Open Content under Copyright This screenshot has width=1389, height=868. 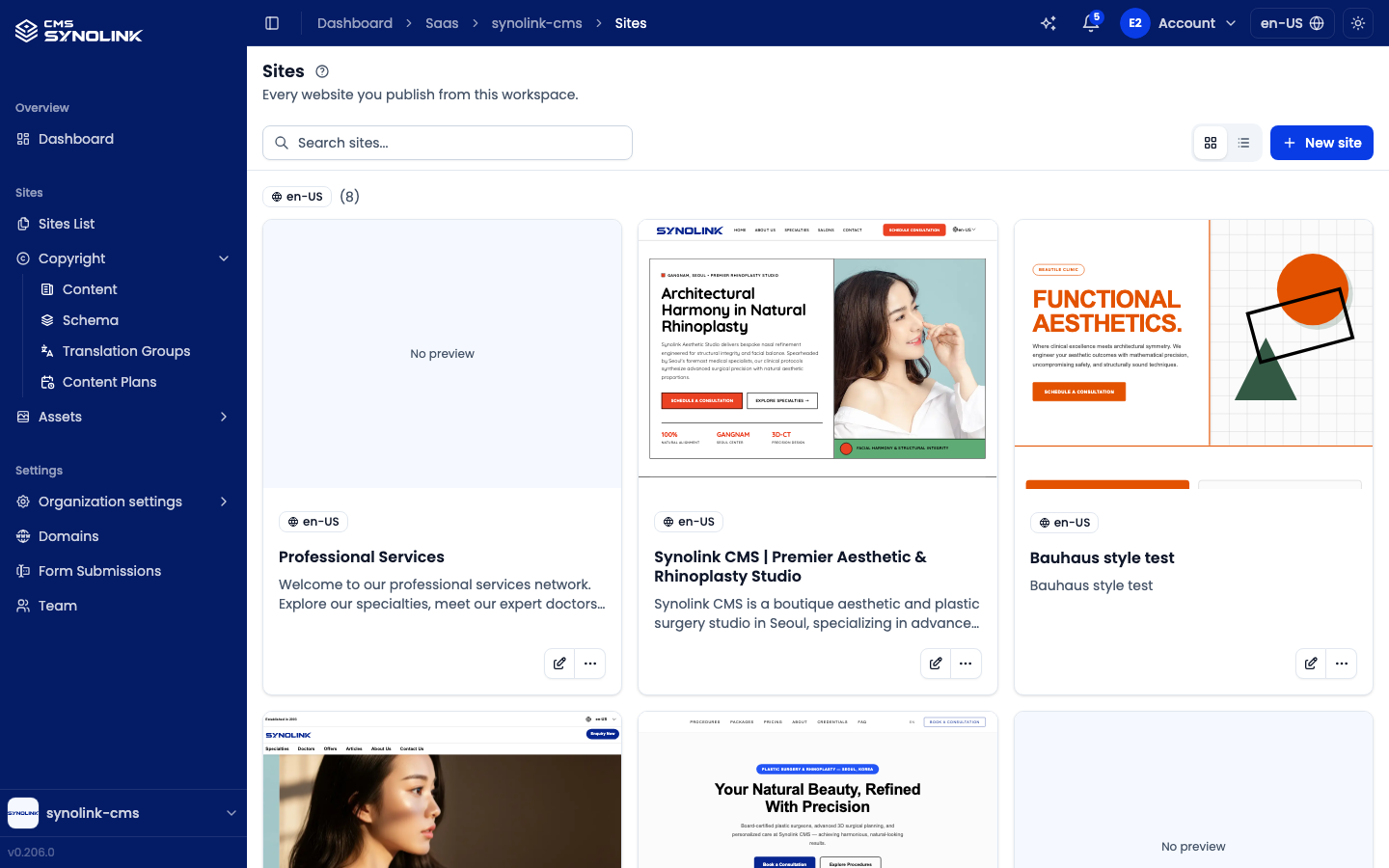135,289
